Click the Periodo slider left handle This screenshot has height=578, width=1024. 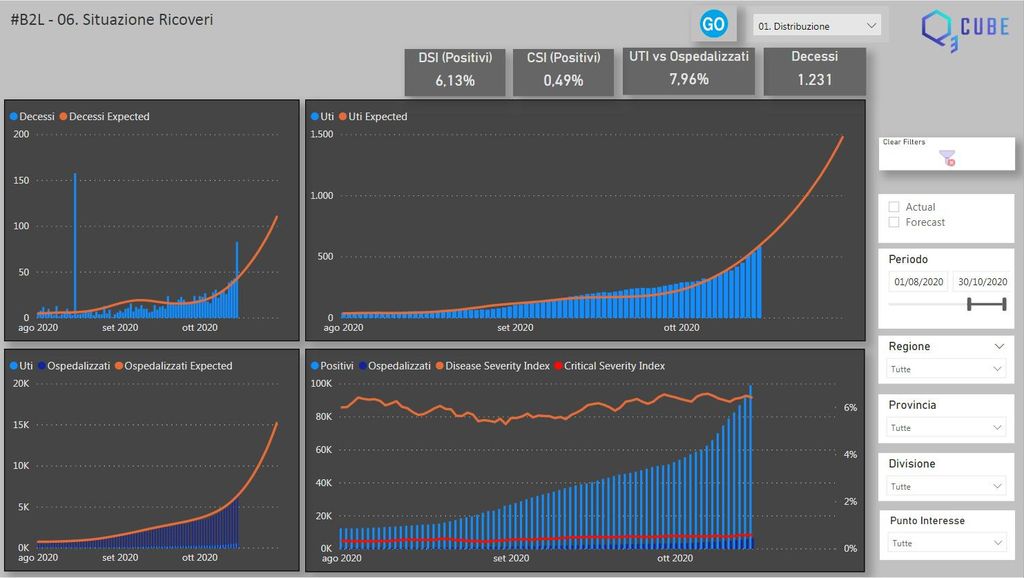pos(970,304)
